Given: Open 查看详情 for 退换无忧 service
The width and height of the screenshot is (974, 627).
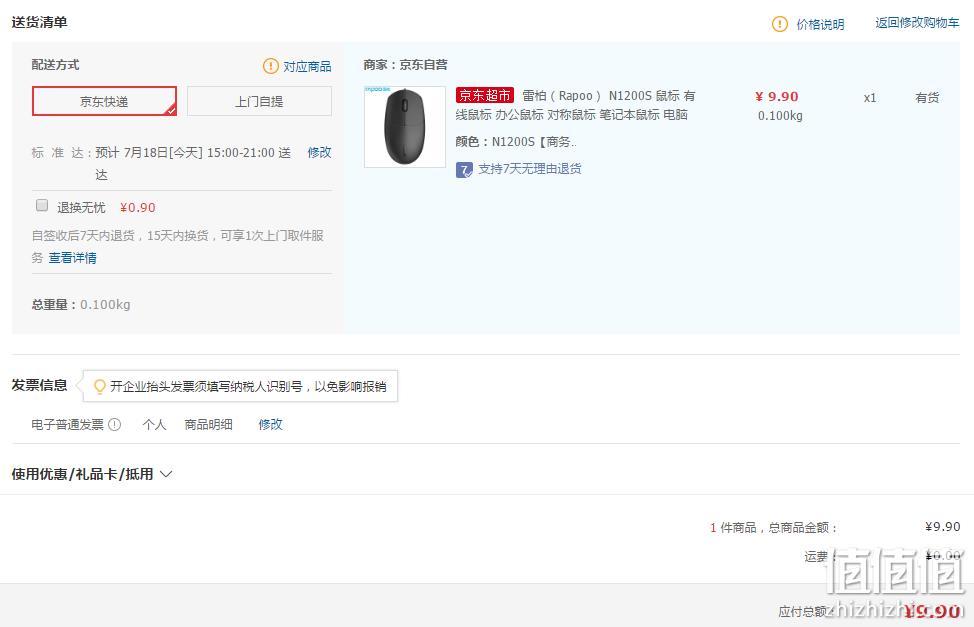Looking at the screenshot, I should click(x=73, y=258).
